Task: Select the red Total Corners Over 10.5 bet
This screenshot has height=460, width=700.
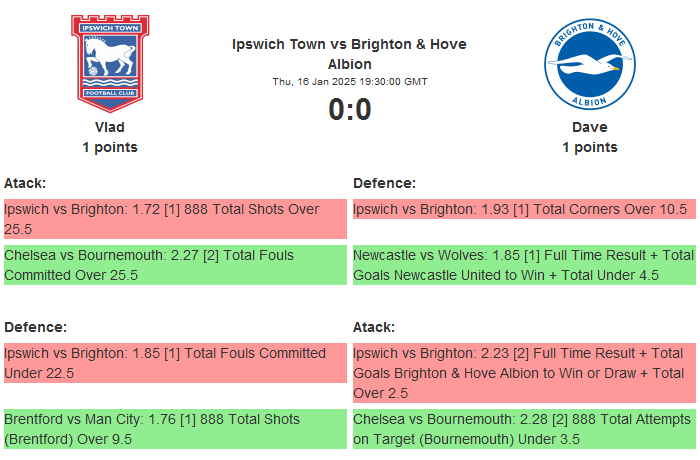Action: [x=523, y=209]
